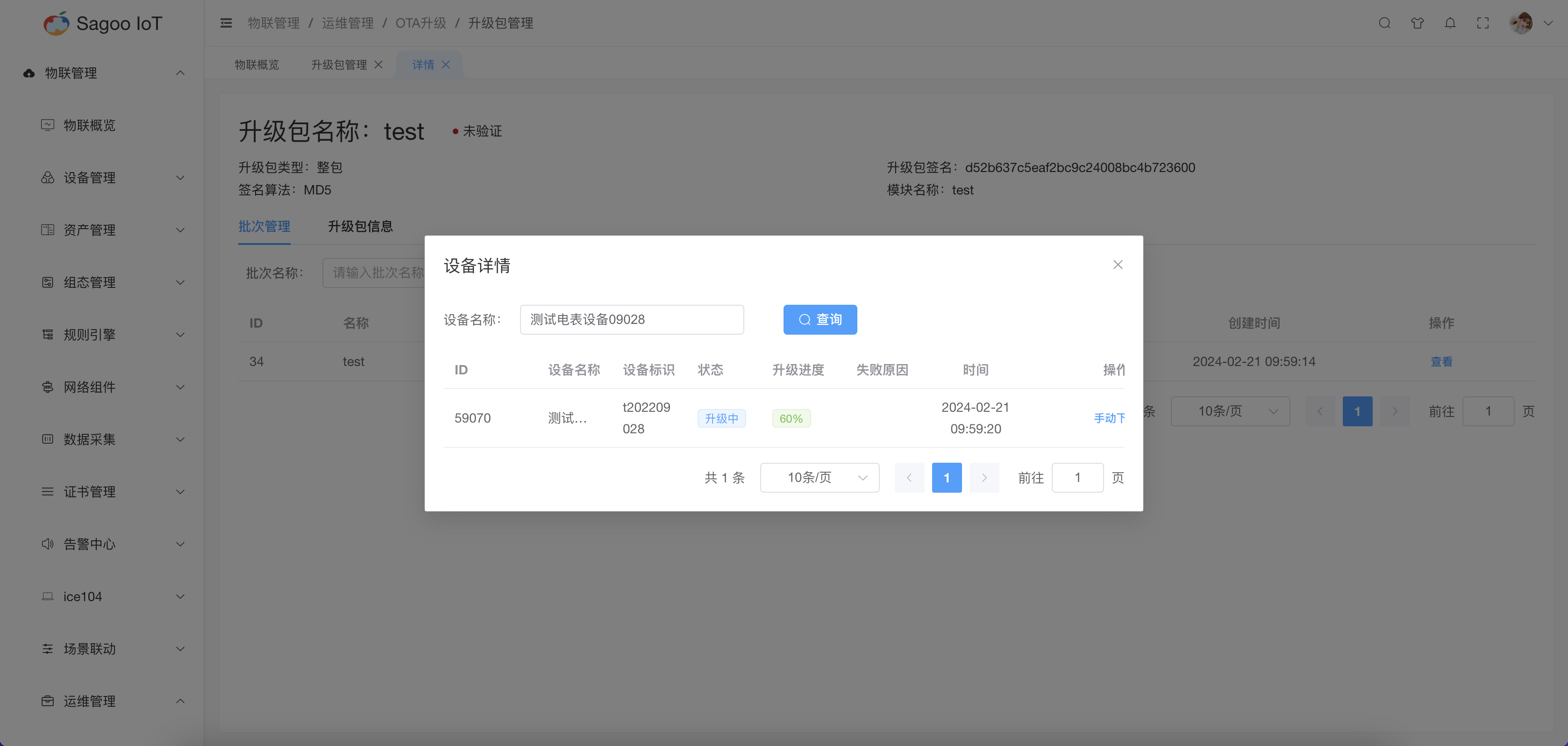Click the 规则引擎 sidebar icon

[x=48, y=334]
